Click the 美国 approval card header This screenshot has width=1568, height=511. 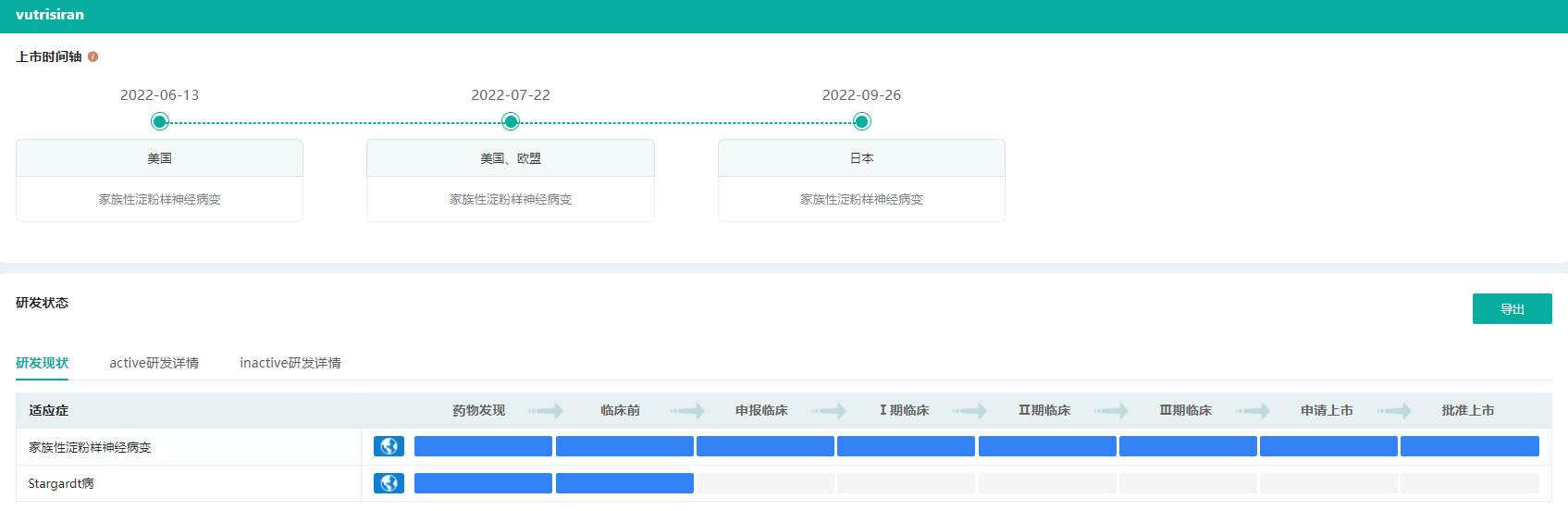tap(159, 158)
